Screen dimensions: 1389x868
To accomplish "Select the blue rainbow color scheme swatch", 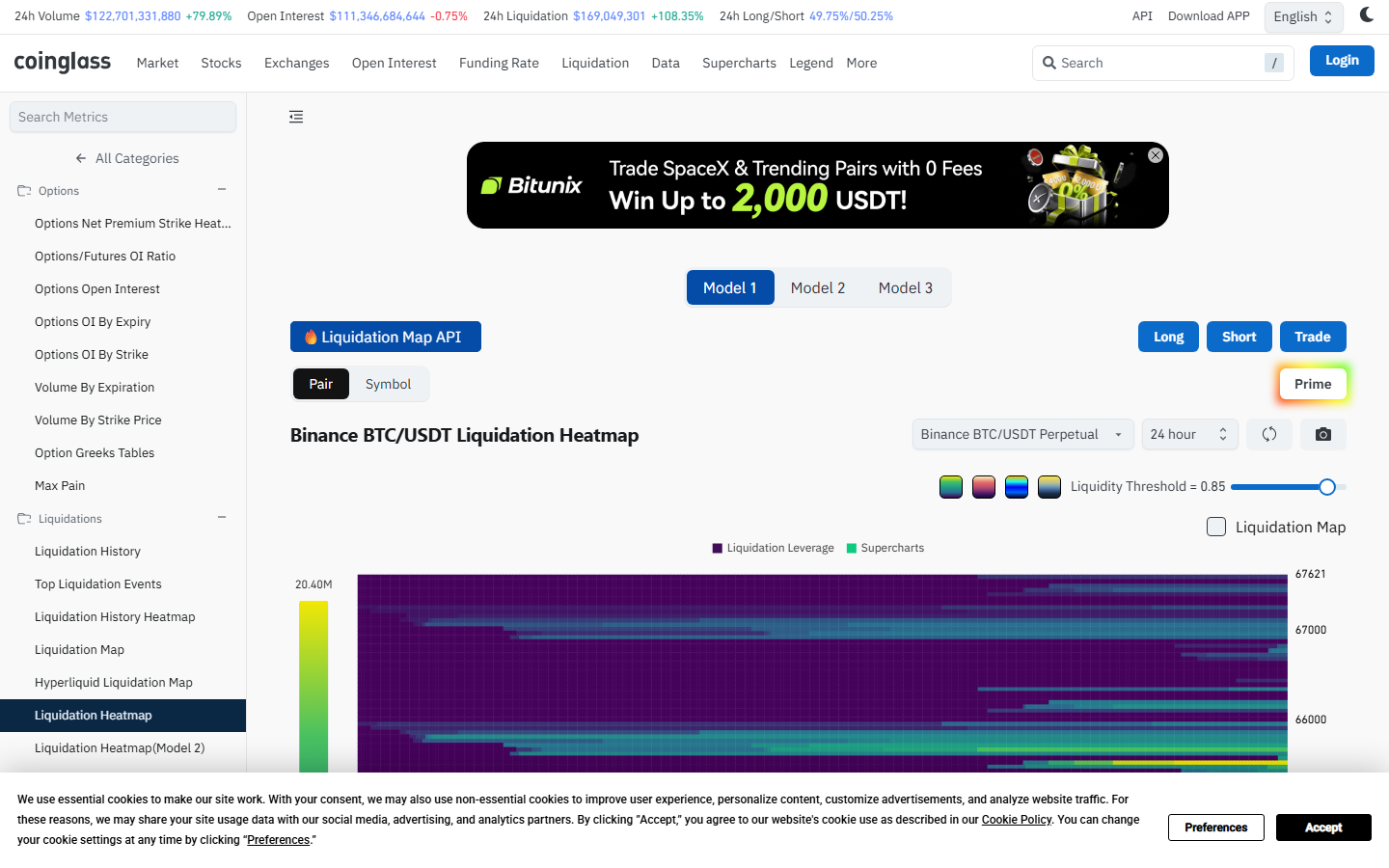I will 1017,487.
